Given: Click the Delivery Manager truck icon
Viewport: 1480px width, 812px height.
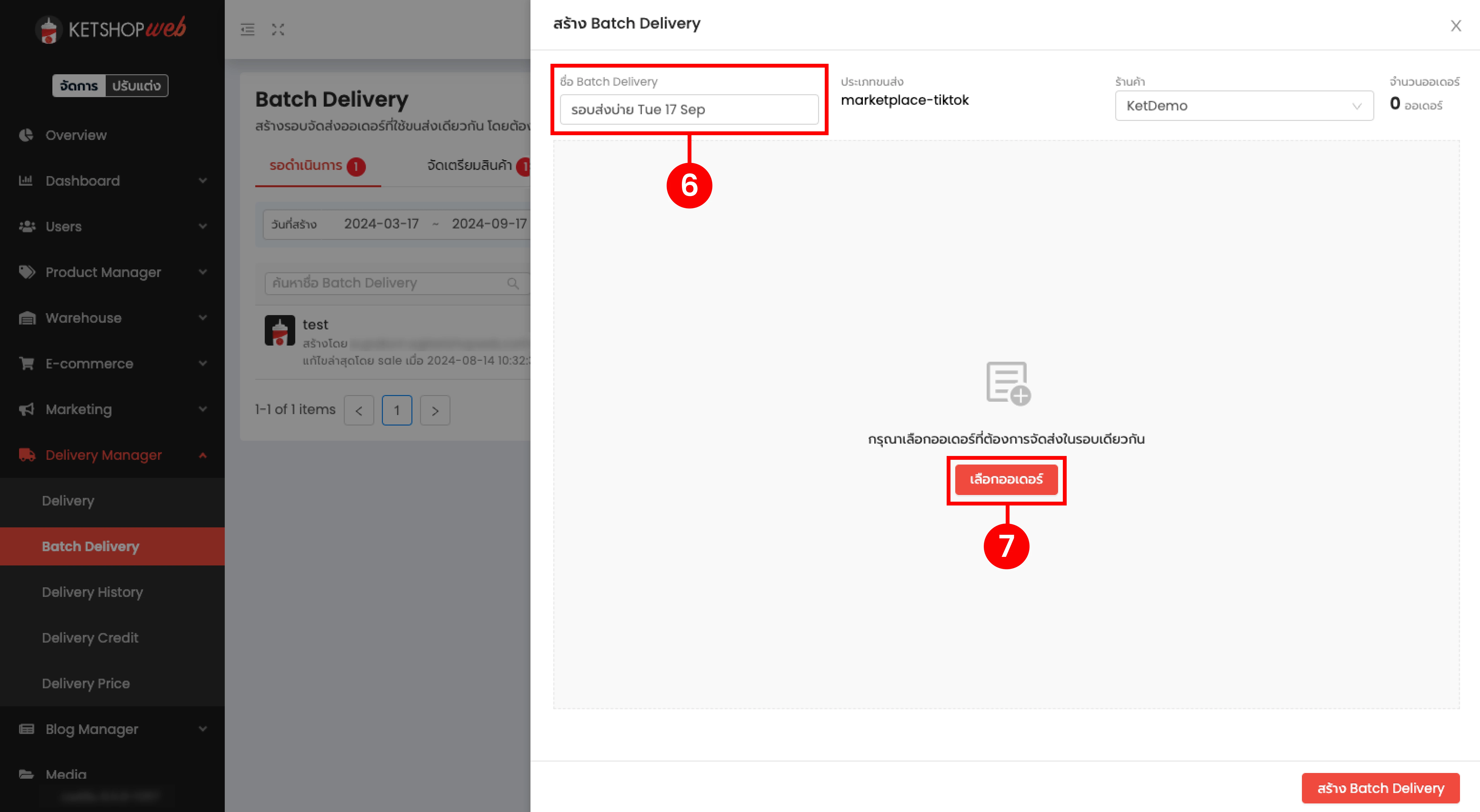Looking at the screenshot, I should [27, 455].
